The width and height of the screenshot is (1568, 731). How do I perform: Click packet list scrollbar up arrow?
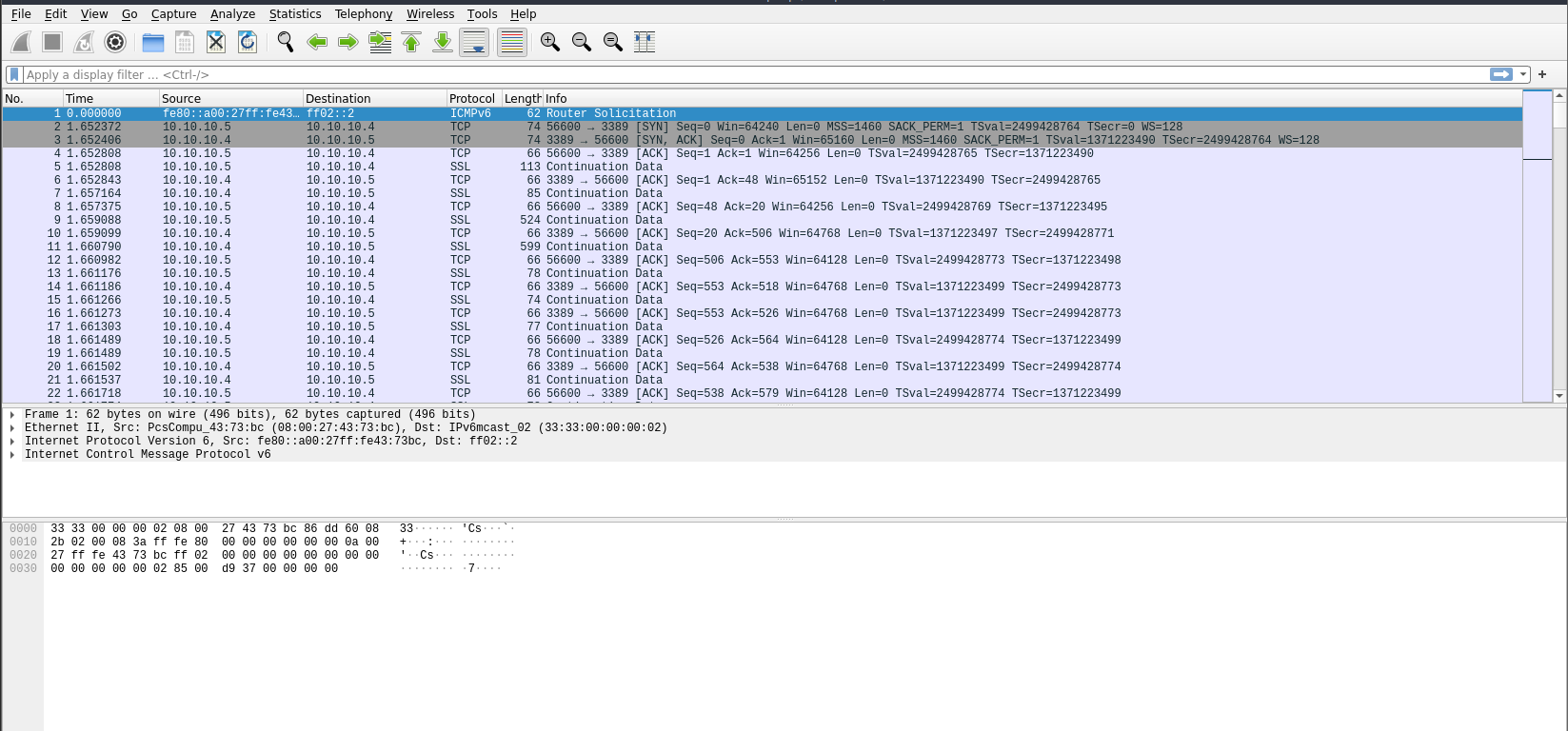[x=1559, y=96]
